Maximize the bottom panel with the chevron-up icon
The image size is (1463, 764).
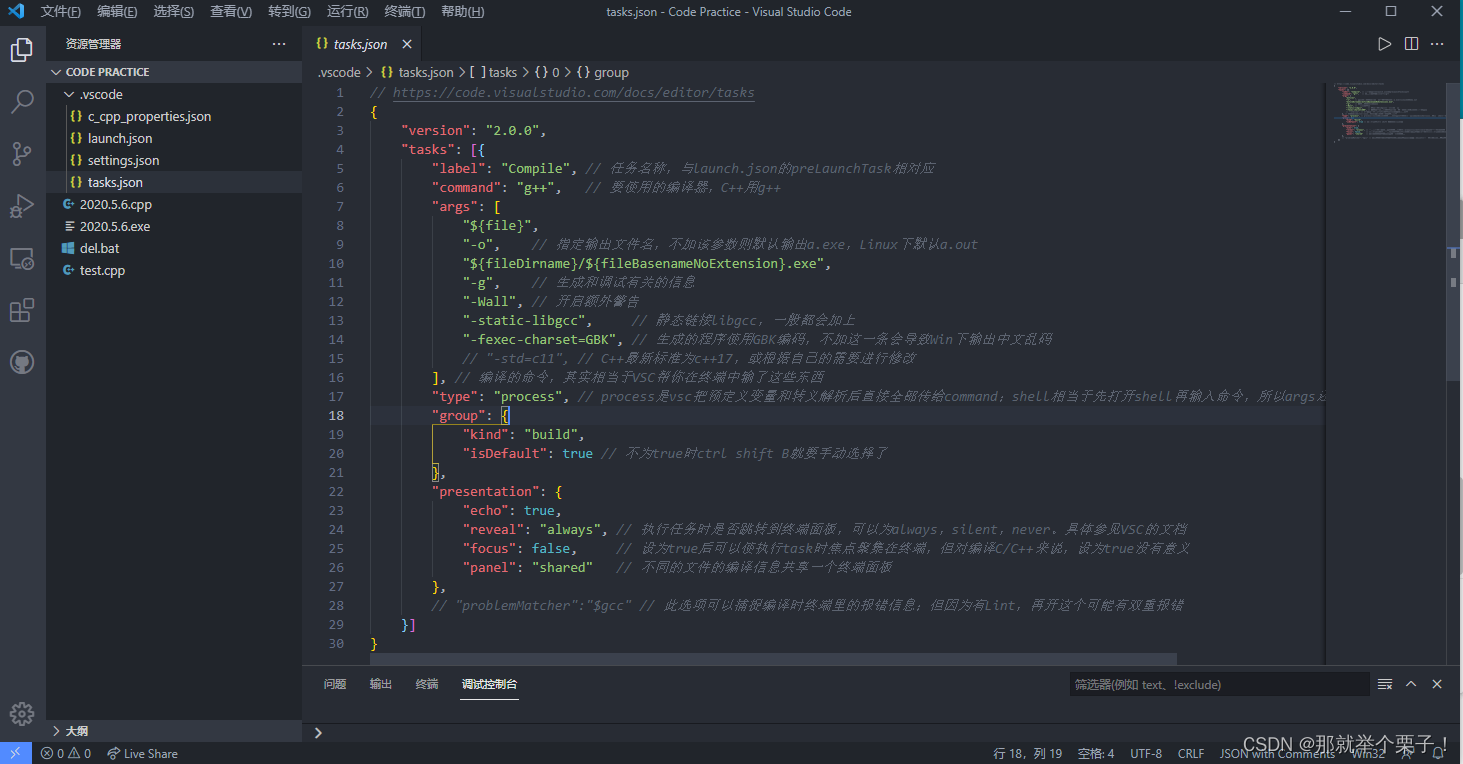tap(1411, 684)
